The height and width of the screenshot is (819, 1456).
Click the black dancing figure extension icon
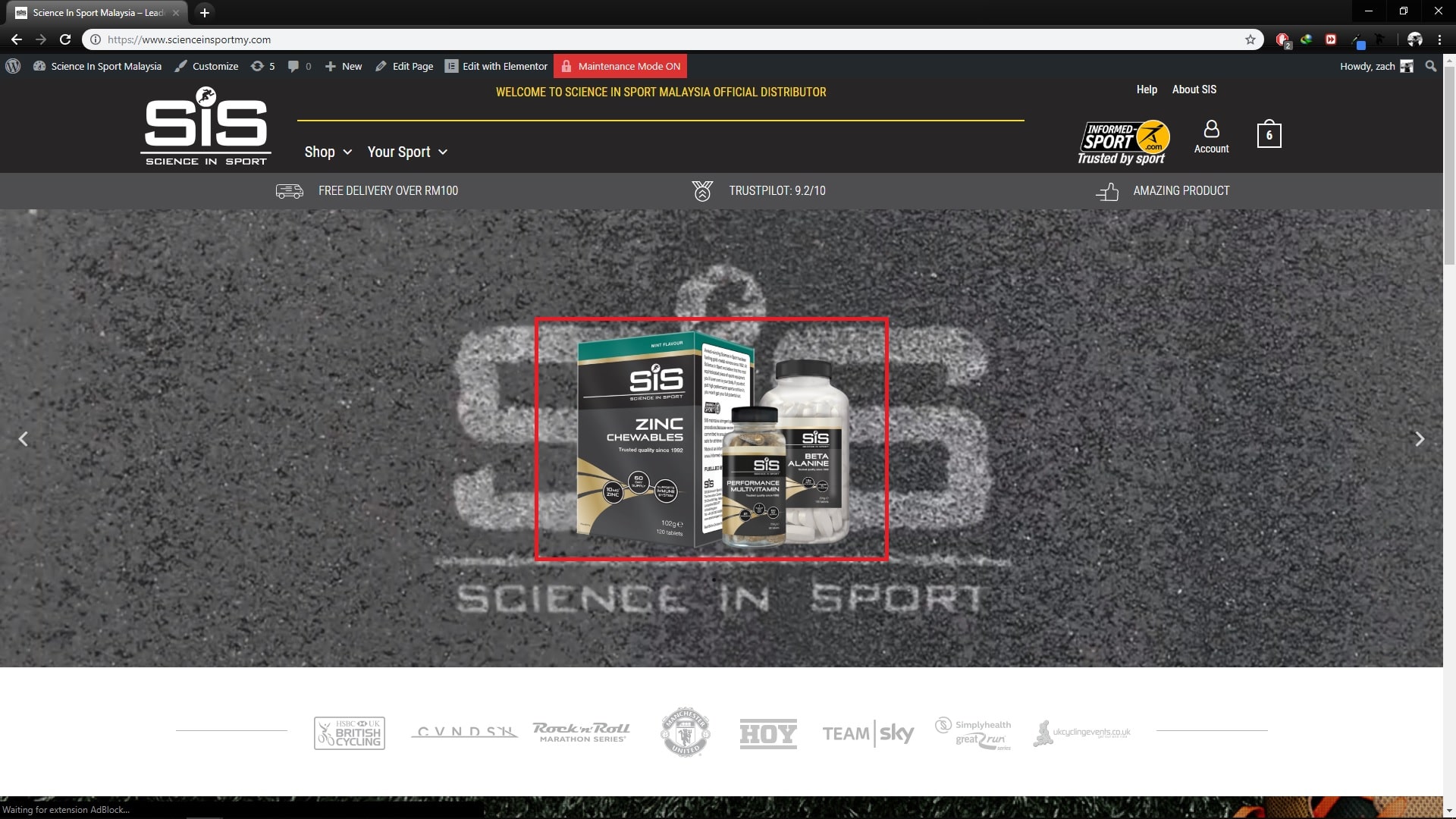(1380, 39)
